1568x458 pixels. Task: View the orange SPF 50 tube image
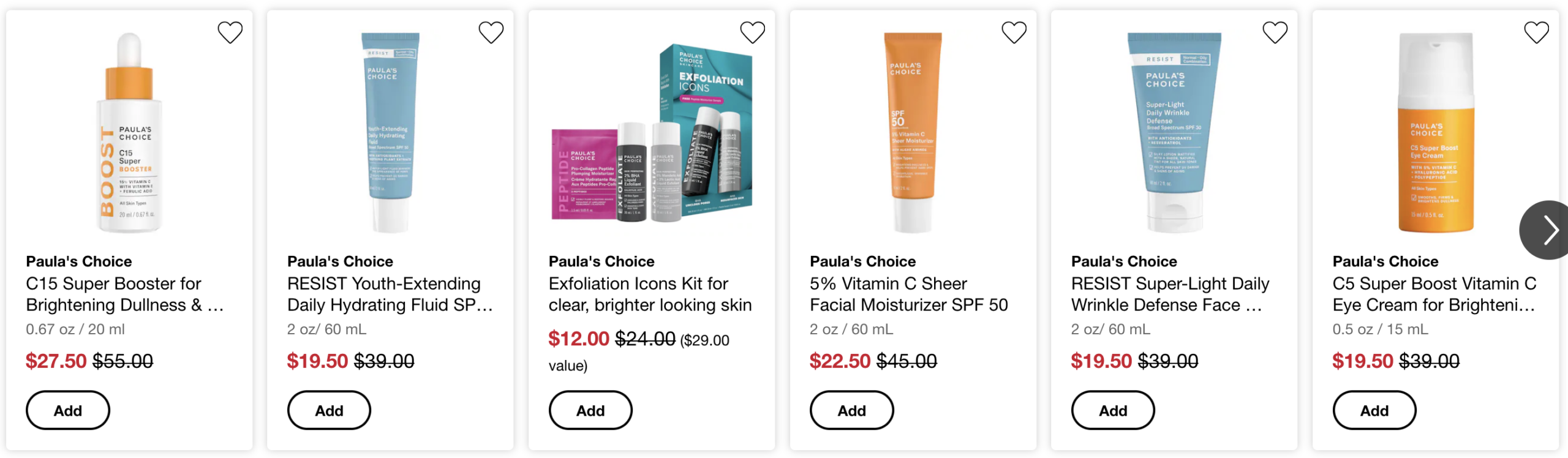point(913,132)
